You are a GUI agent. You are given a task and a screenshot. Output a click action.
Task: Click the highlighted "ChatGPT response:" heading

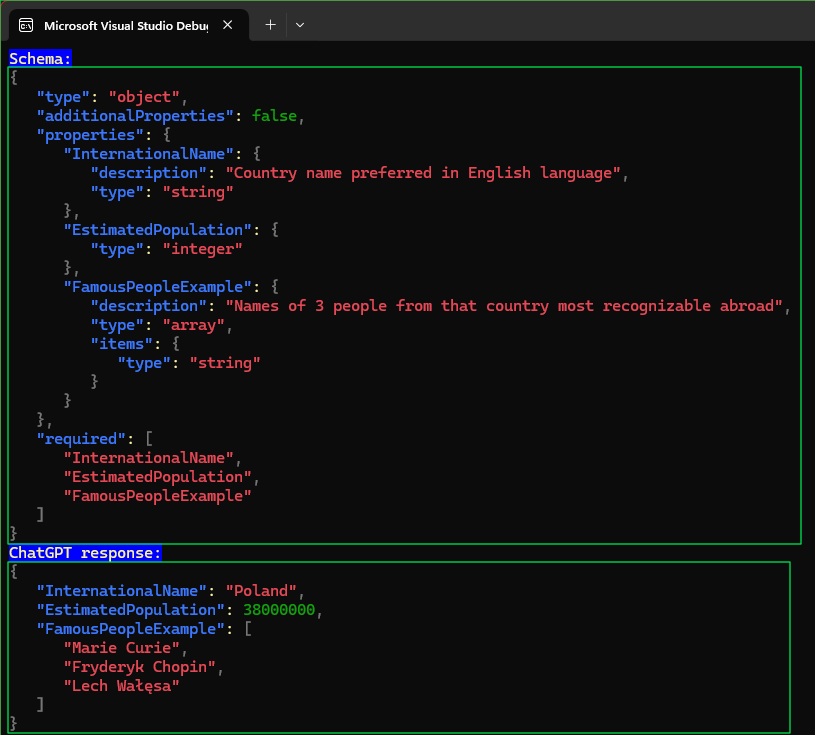[85, 553]
